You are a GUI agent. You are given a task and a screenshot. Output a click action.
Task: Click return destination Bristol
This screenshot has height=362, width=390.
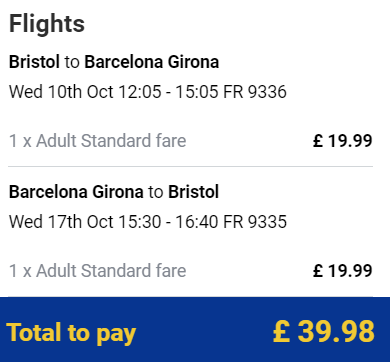(x=193, y=192)
